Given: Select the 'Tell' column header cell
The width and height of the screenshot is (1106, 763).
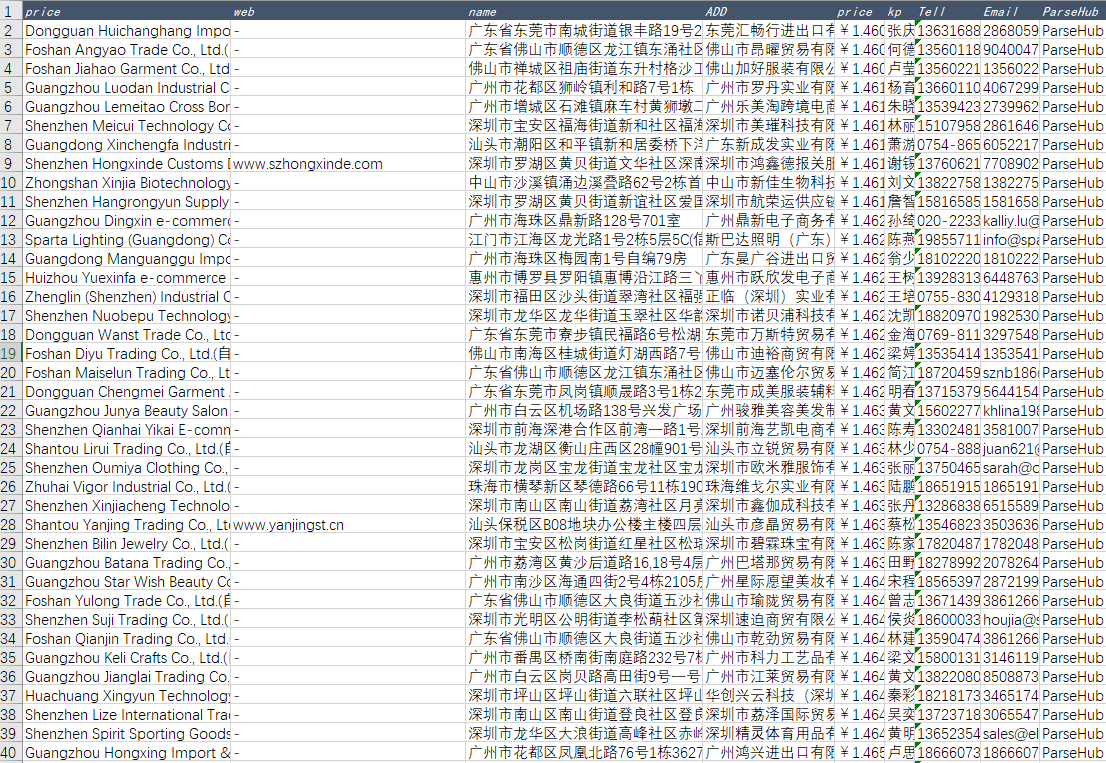Looking at the screenshot, I should point(948,11).
